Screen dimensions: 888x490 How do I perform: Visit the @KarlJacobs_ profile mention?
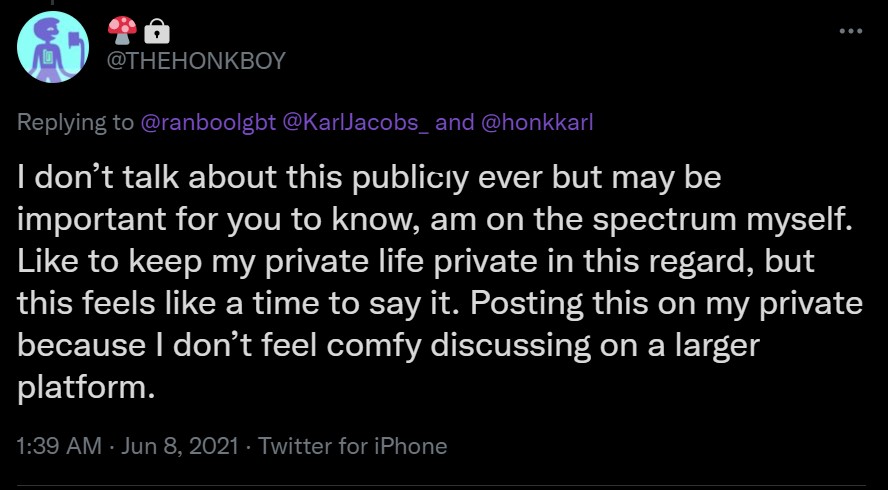tap(356, 122)
